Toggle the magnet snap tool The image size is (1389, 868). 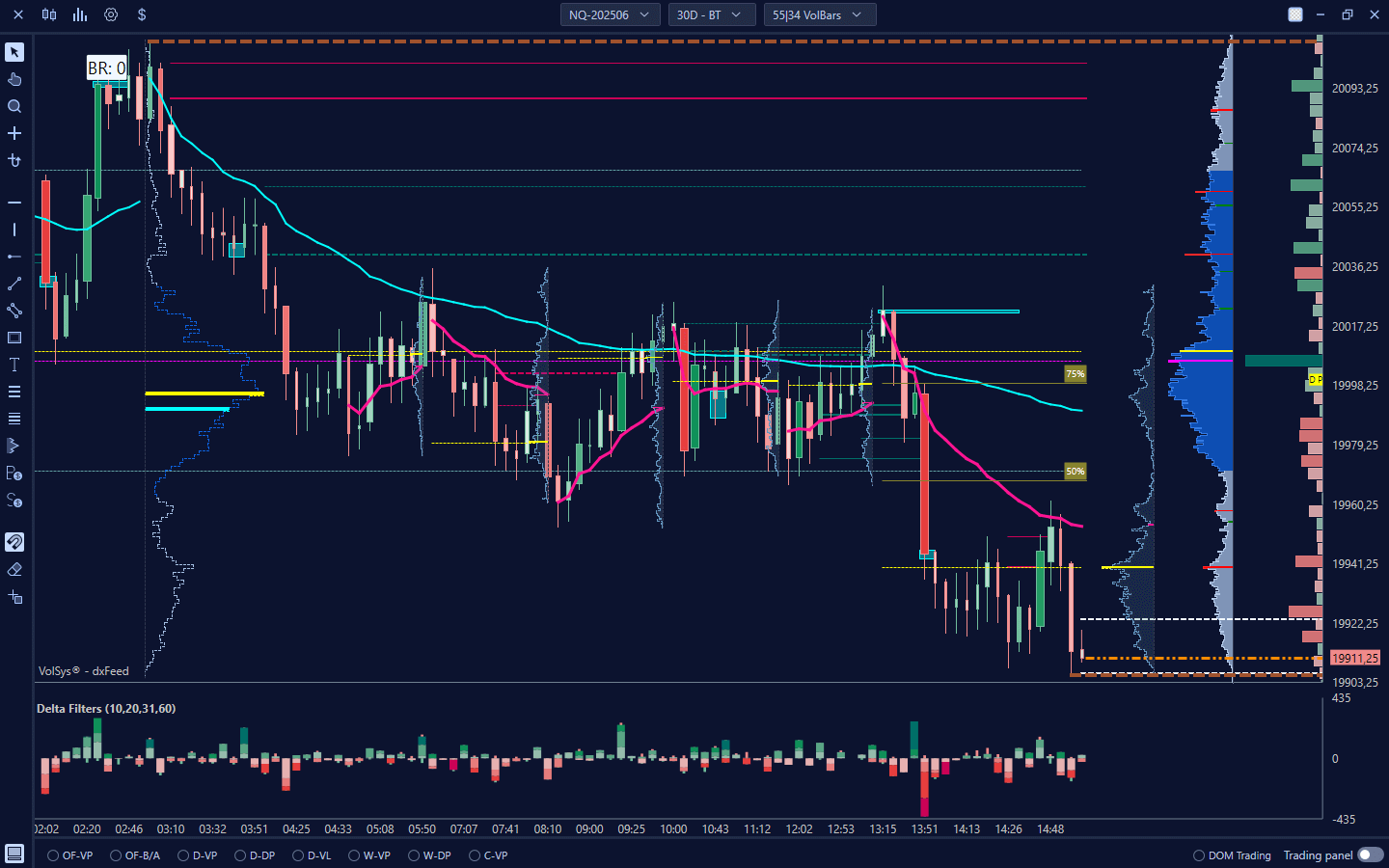click(x=14, y=542)
